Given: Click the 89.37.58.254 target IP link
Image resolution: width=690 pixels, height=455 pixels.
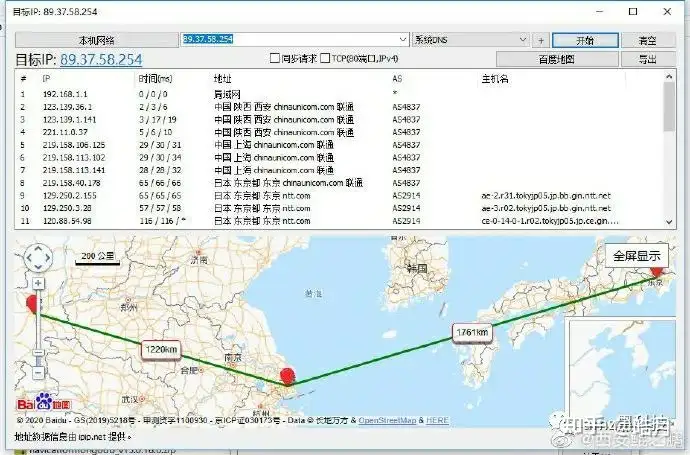Looking at the screenshot, I should pos(101,59).
